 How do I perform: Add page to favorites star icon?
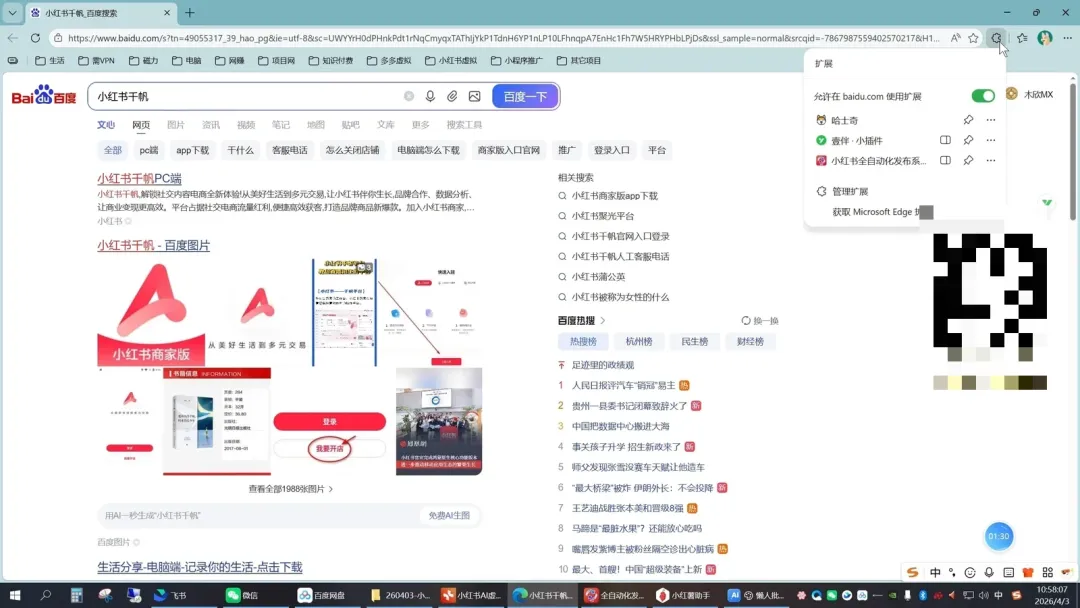point(973,38)
